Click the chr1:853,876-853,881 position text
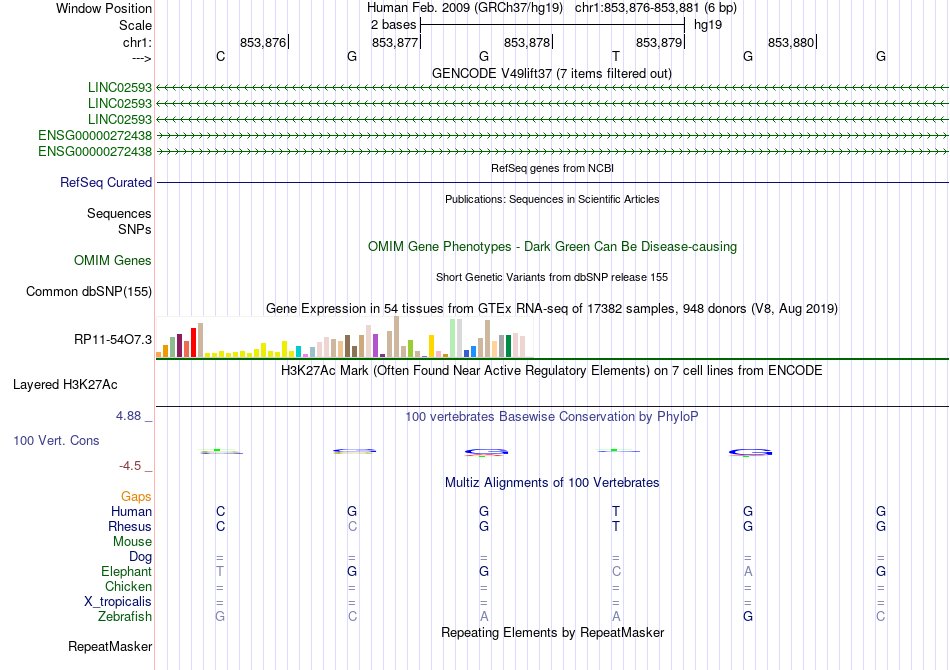This screenshot has height=670, width=950. point(656,8)
